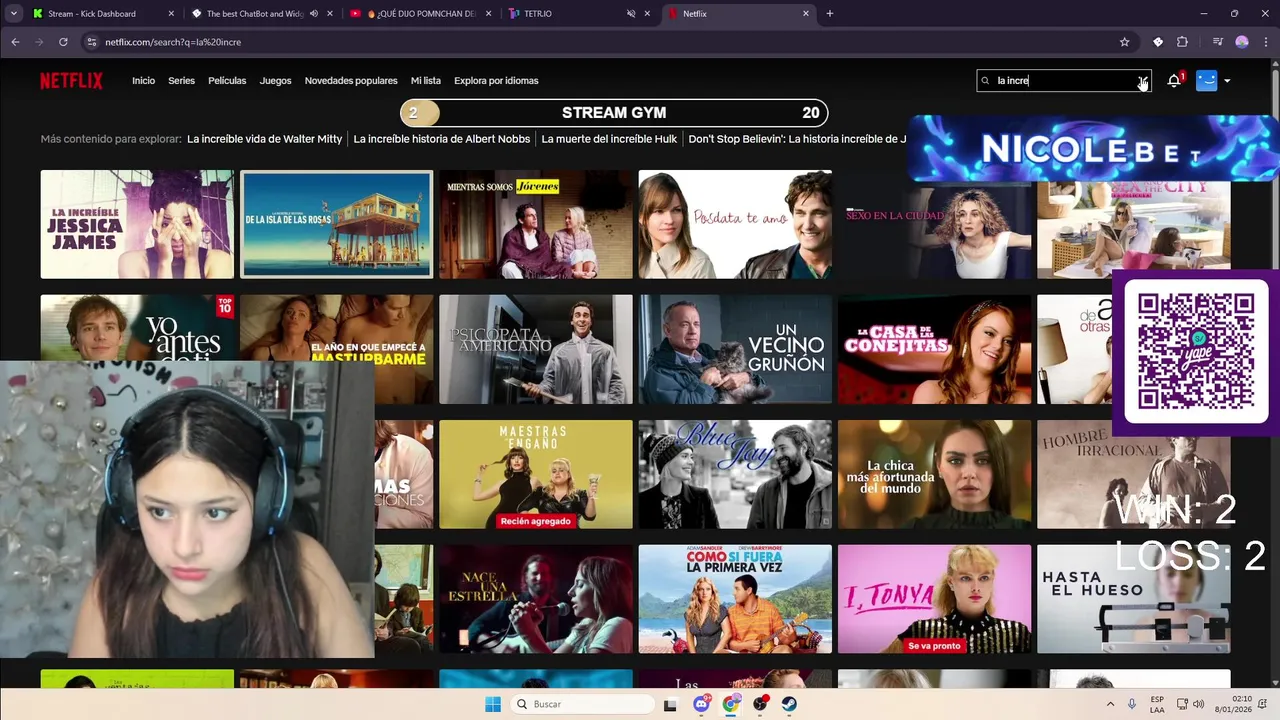
Task: Click the Netflix search text field
Action: 1063,81
